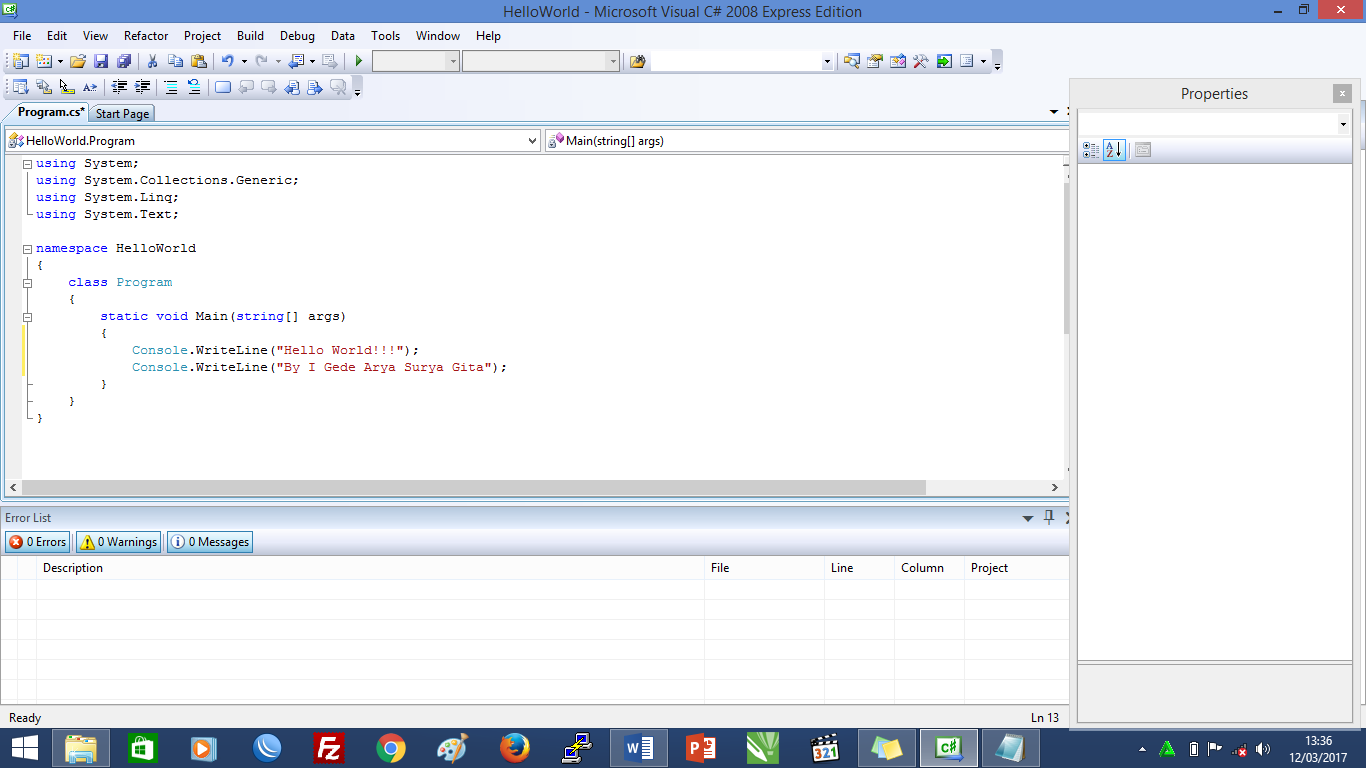Open the Properties object selector dropdown
Viewport: 1366px width, 768px height.
point(1343,124)
